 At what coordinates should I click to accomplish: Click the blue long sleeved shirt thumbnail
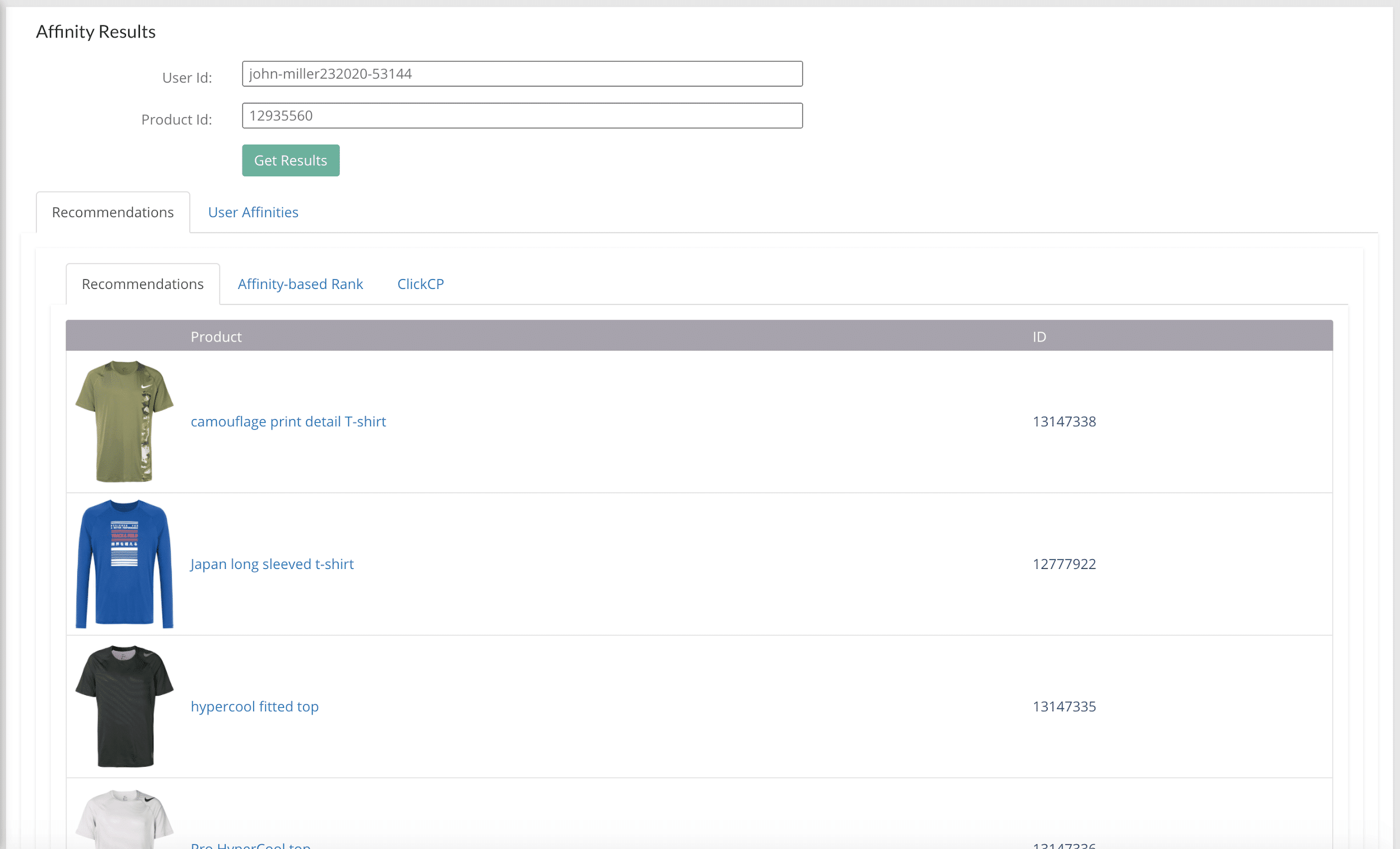pyautogui.click(x=124, y=564)
